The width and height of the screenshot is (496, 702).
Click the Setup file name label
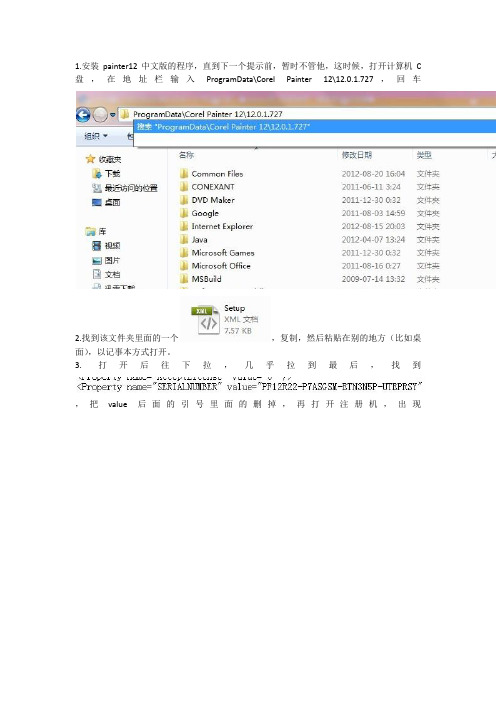[235, 308]
